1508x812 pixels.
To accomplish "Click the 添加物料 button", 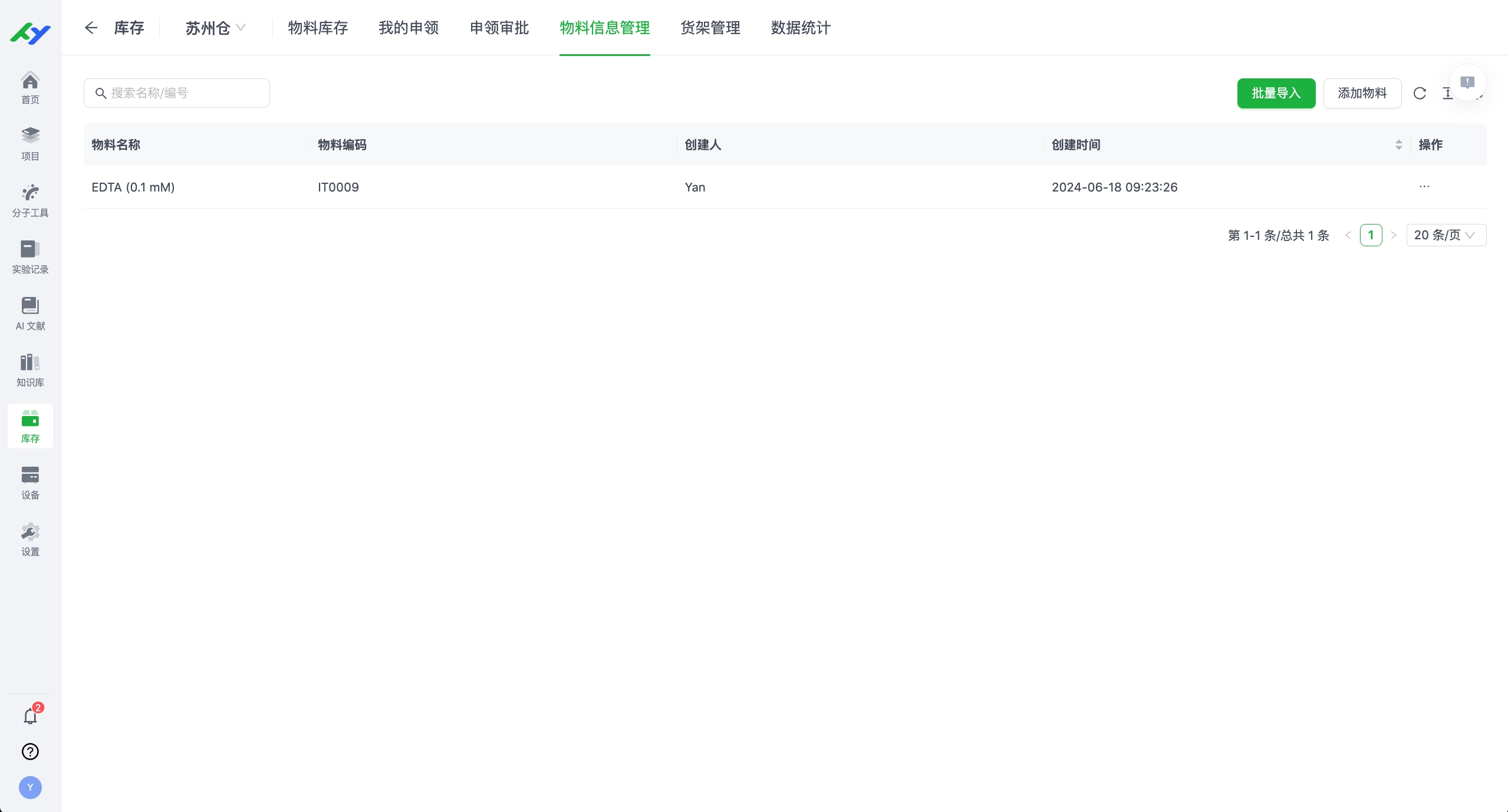I will coord(1362,93).
